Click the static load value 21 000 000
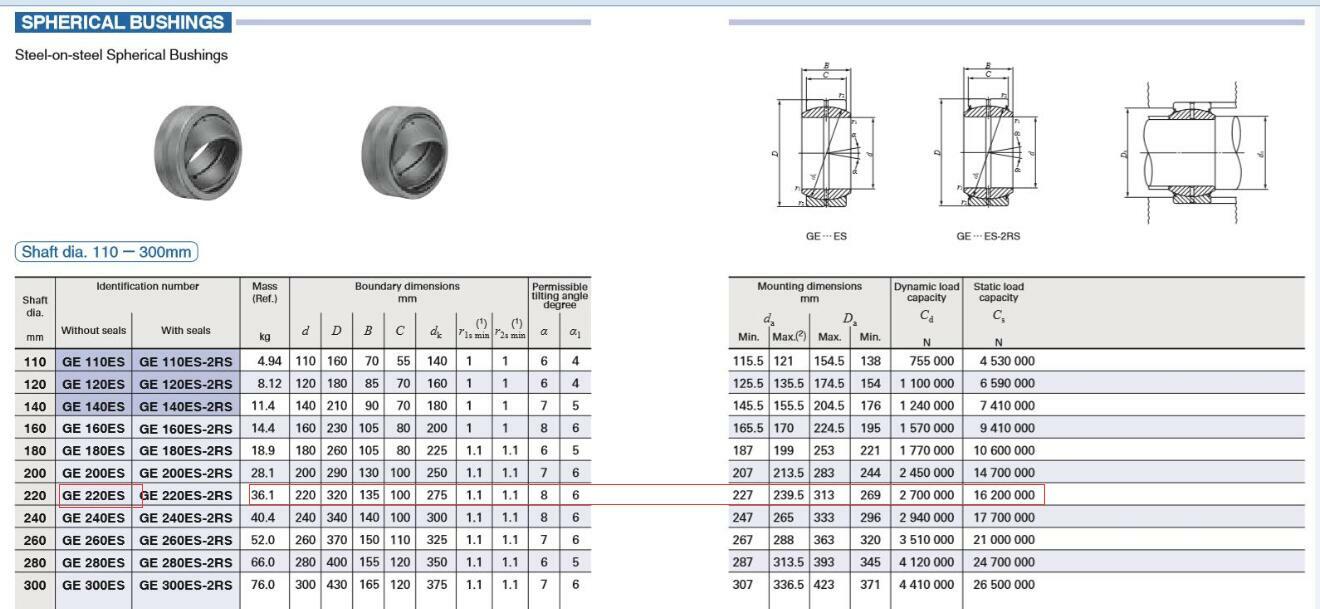The width and height of the screenshot is (1320, 609). coord(1003,540)
